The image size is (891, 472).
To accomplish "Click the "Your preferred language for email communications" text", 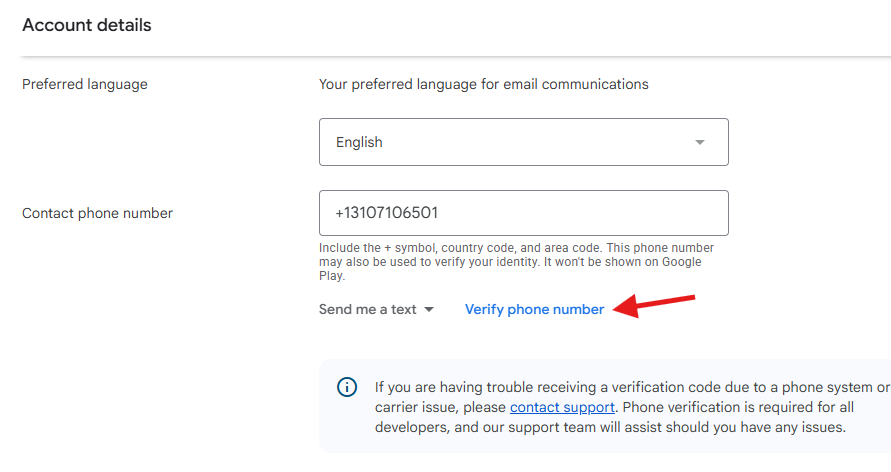I will [483, 84].
